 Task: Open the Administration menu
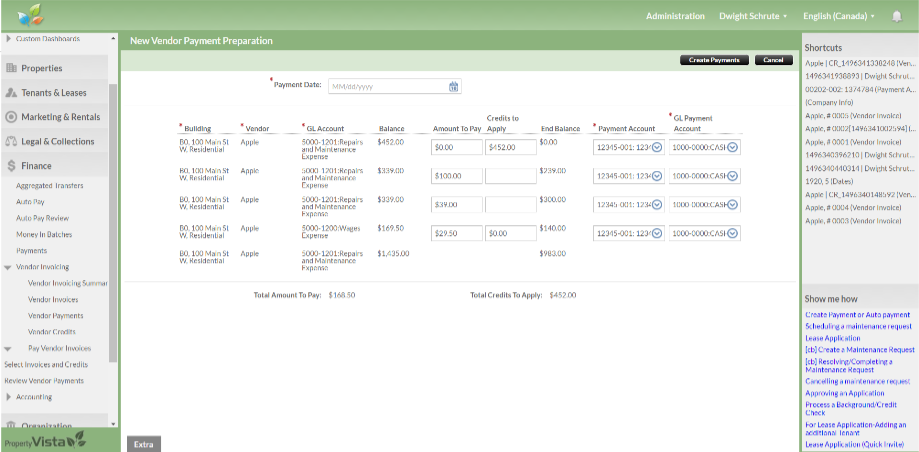click(x=675, y=16)
